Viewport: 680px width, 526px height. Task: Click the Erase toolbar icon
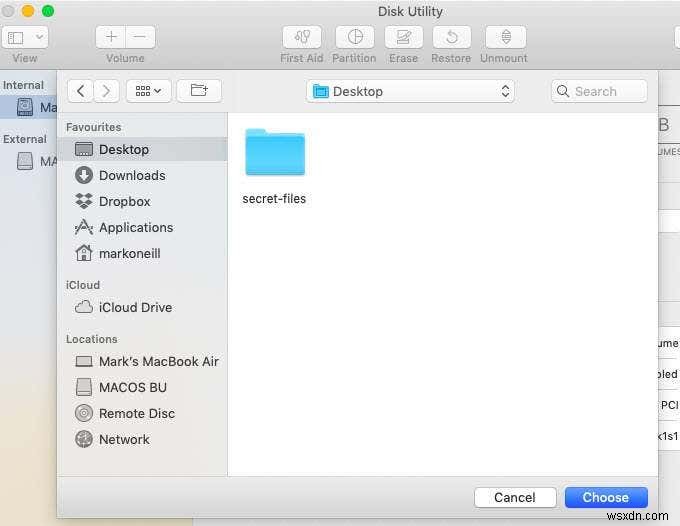point(403,37)
